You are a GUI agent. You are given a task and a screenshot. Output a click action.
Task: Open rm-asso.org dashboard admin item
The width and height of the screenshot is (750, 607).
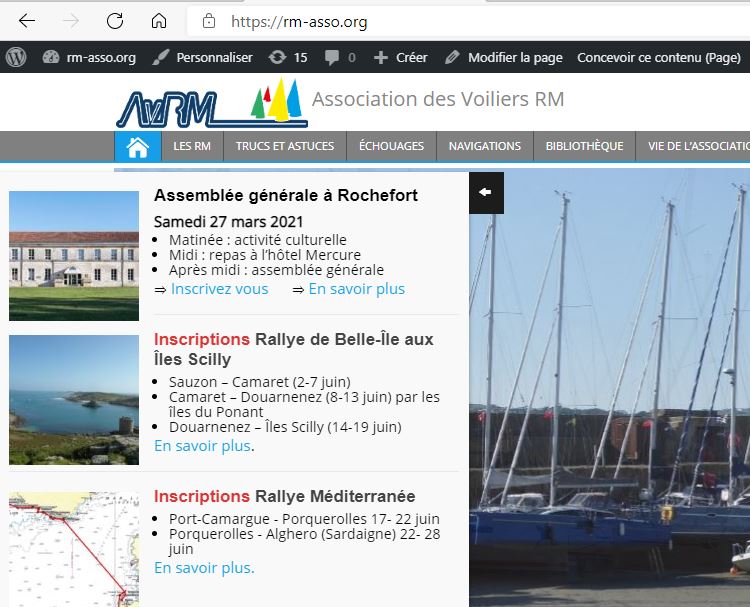[x=89, y=57]
